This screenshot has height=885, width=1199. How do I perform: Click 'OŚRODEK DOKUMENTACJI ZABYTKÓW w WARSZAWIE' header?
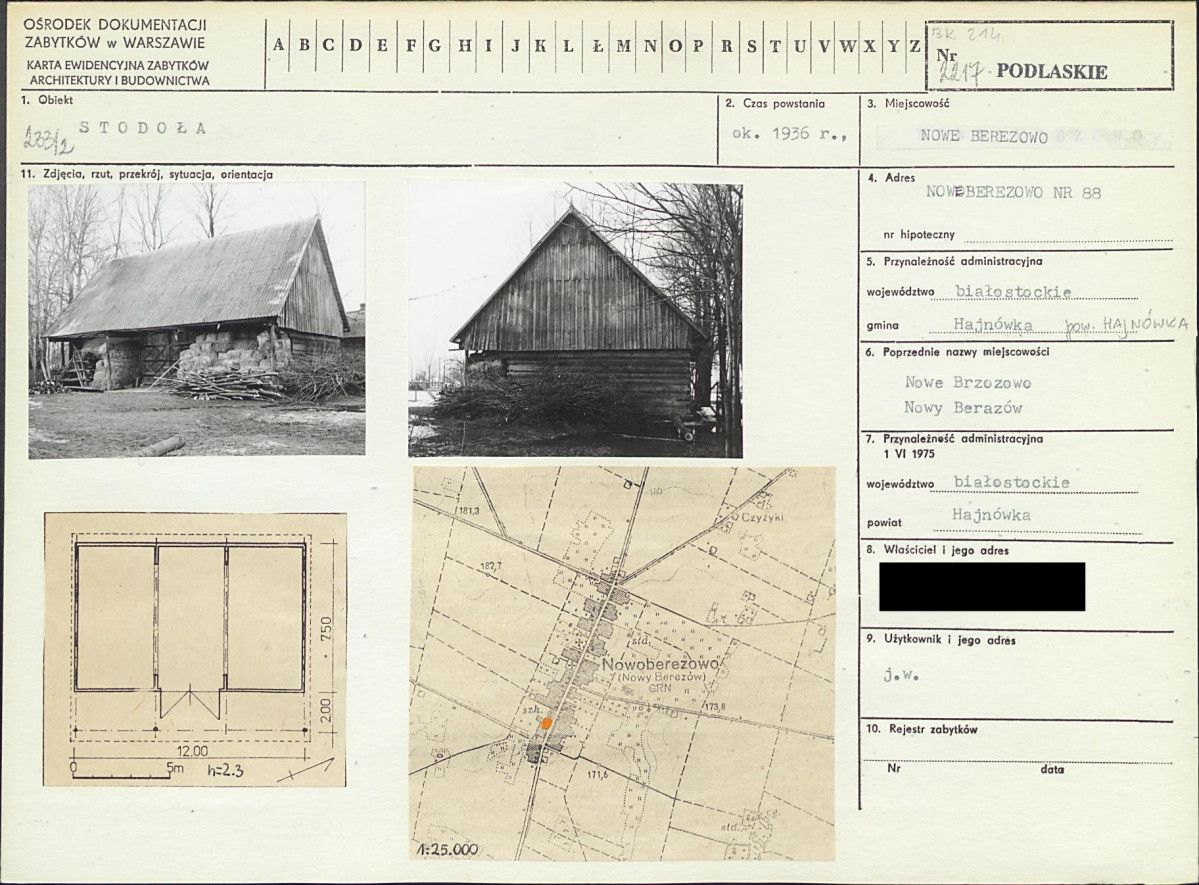(115, 34)
